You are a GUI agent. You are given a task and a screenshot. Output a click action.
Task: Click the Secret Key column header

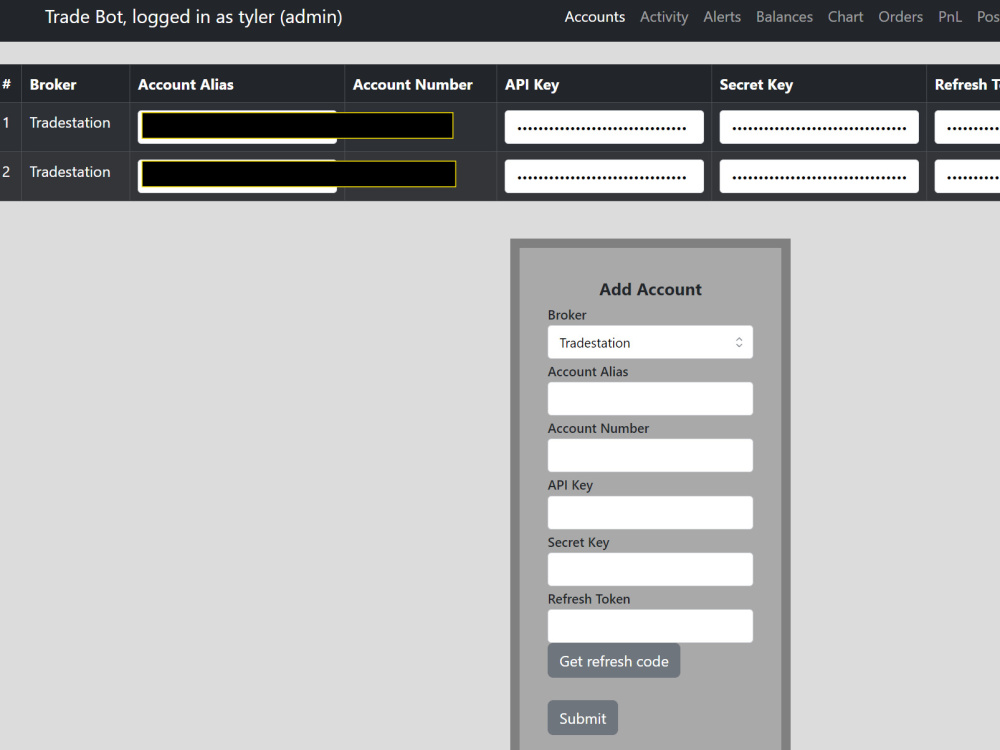(x=756, y=84)
